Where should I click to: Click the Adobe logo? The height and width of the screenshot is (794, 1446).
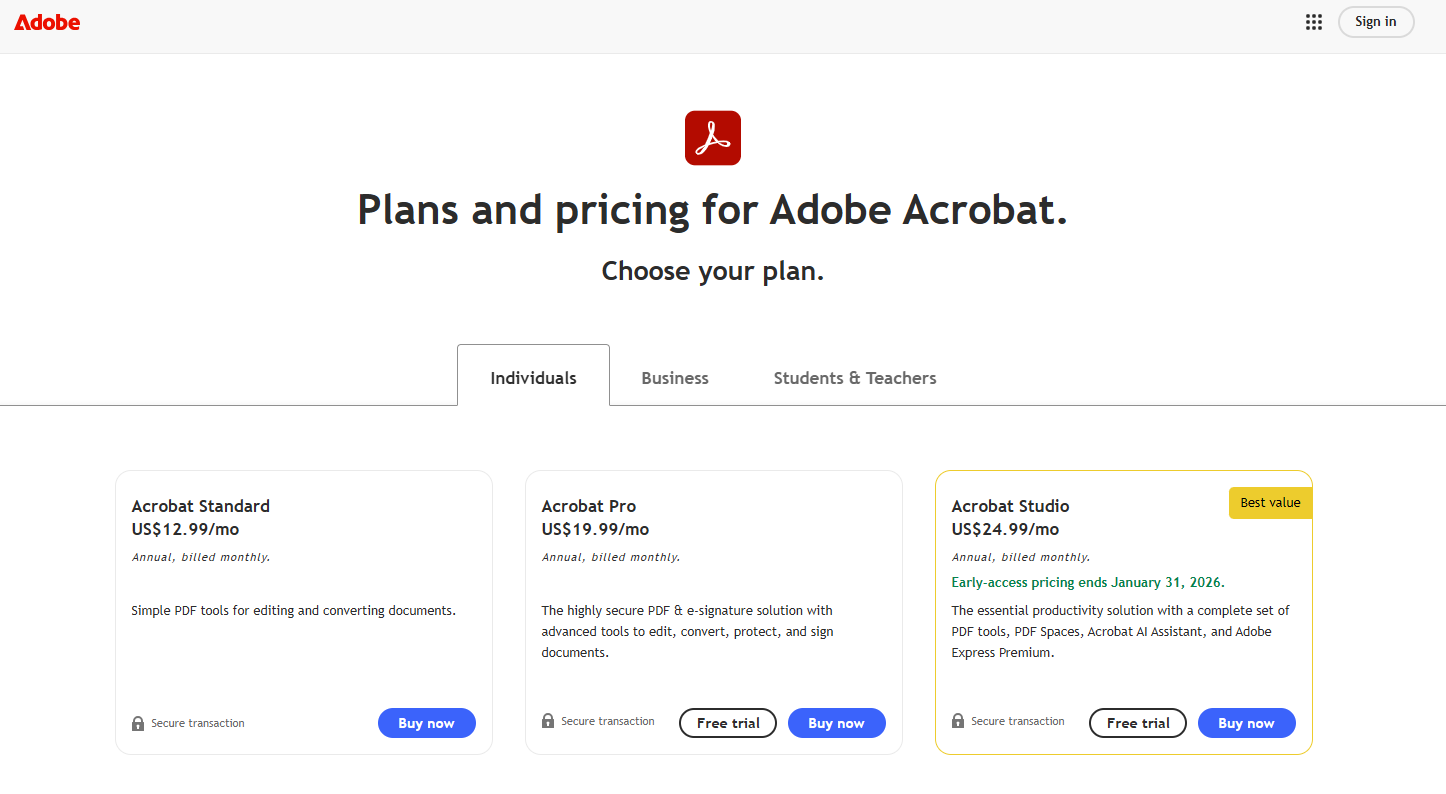[x=46, y=21]
